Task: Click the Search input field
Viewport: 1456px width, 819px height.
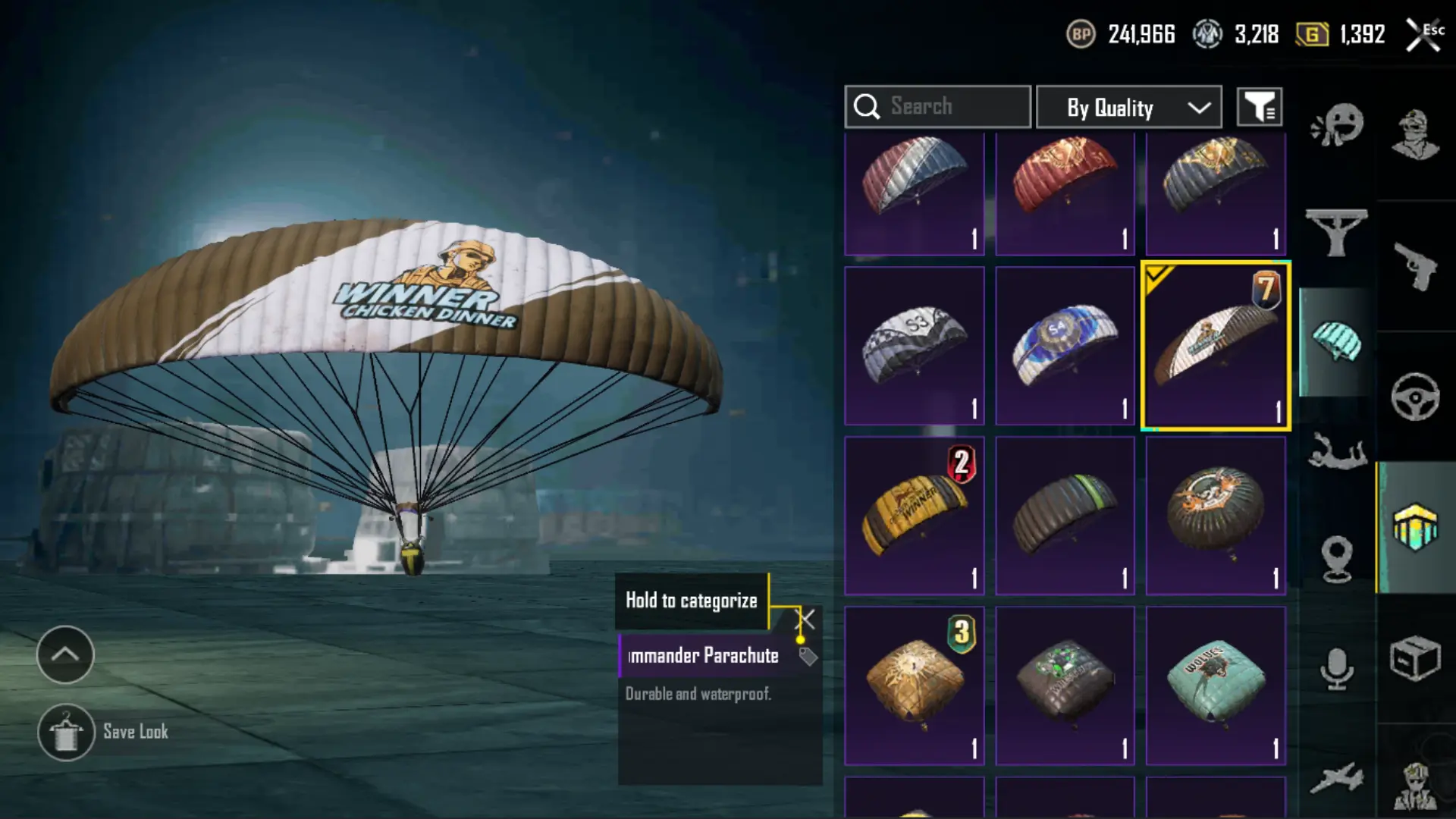Action: point(937,107)
